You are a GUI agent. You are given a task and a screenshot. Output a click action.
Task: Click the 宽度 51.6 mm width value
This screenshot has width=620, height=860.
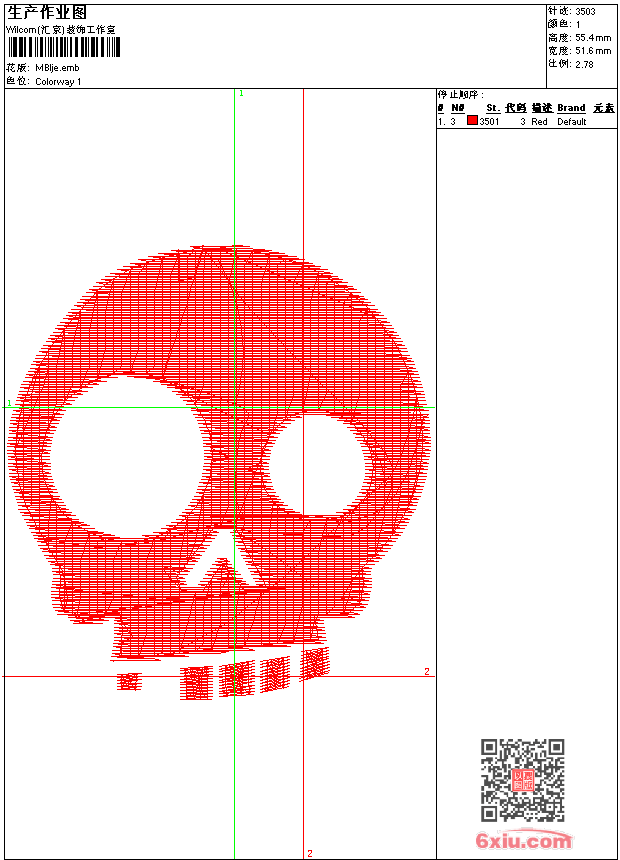pos(592,50)
